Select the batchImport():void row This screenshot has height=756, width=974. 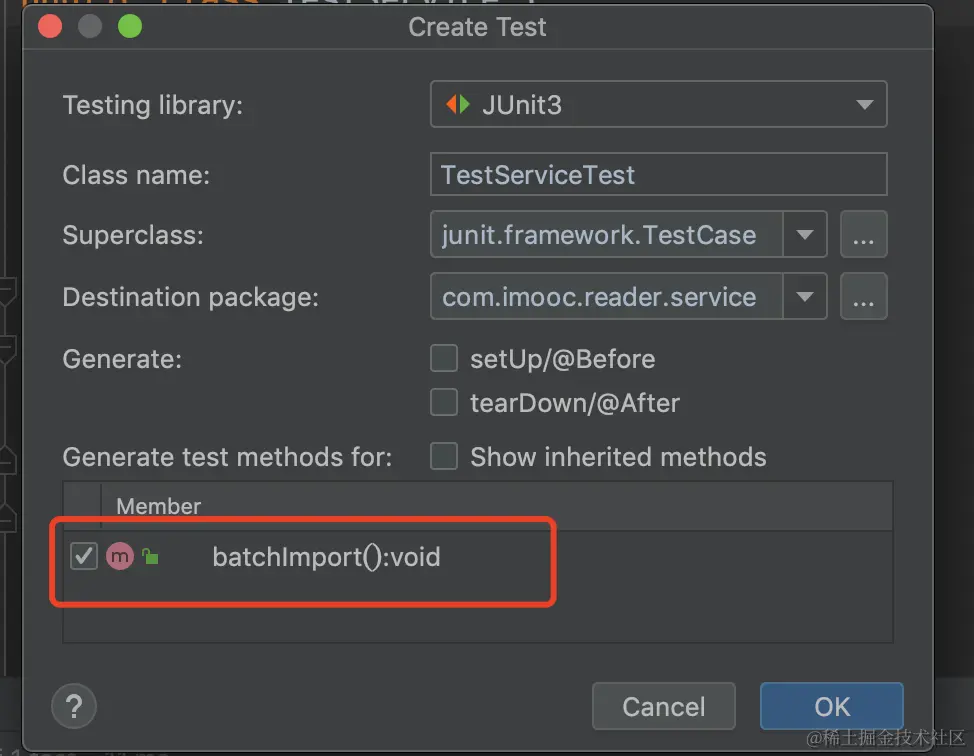click(326, 557)
